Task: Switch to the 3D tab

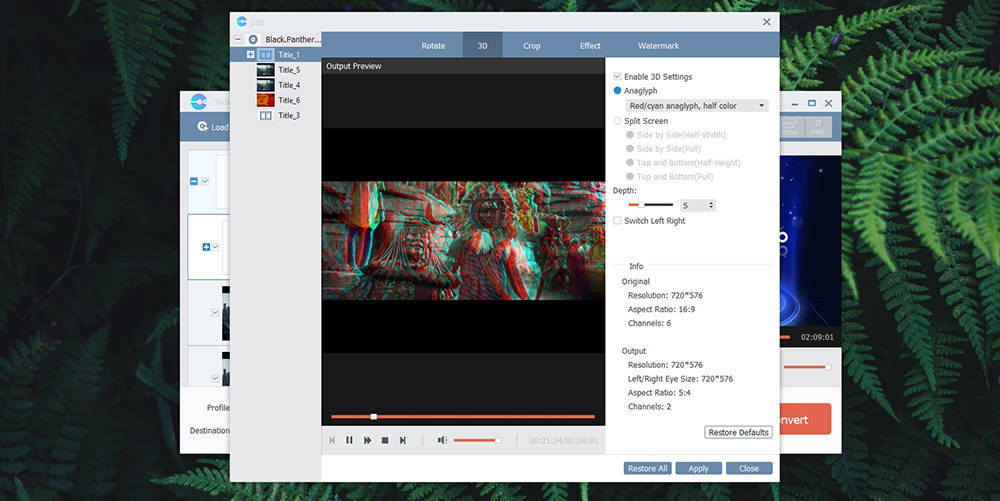Action: pyautogui.click(x=483, y=45)
